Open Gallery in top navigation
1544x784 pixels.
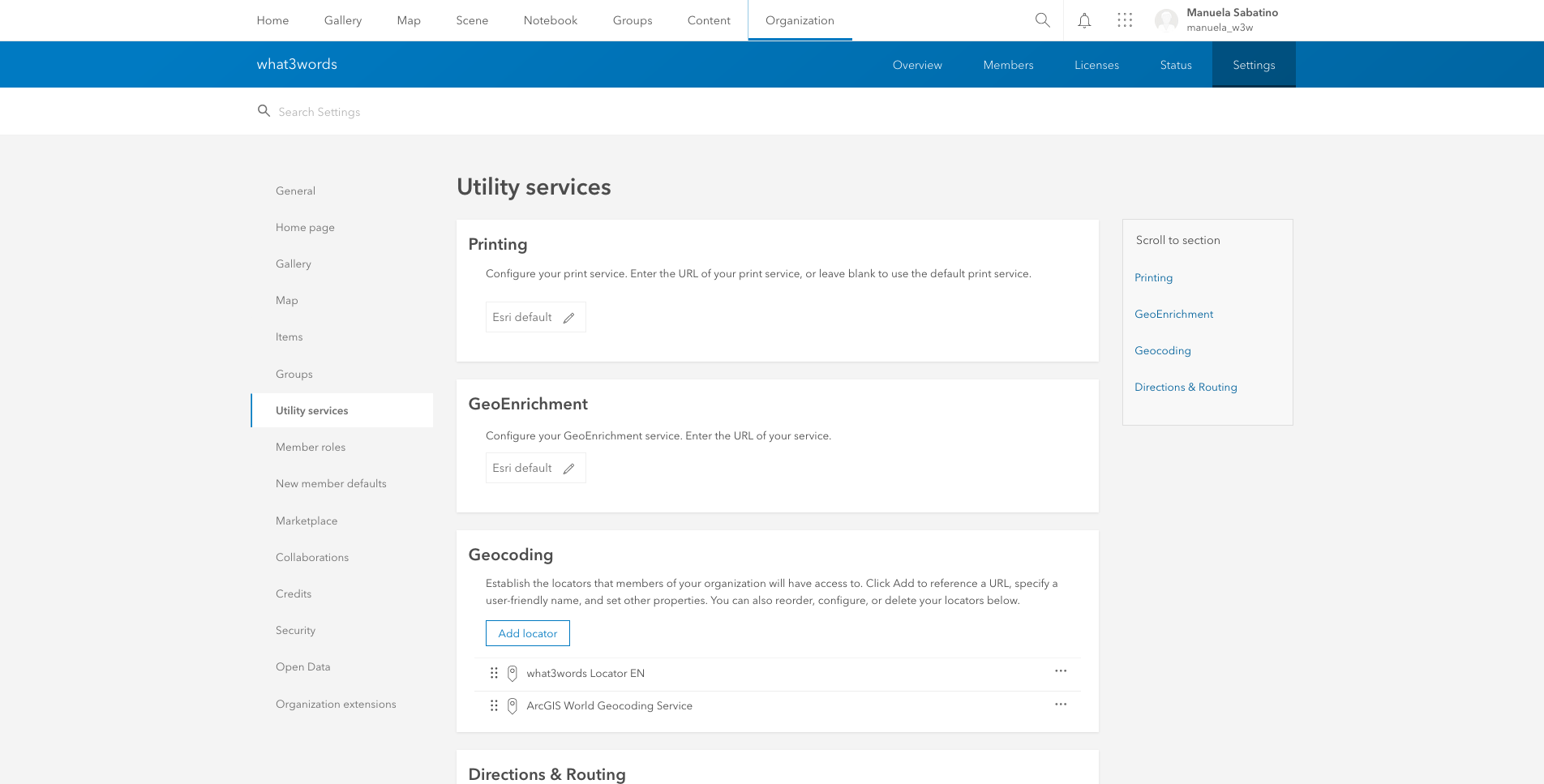pyautogui.click(x=343, y=20)
